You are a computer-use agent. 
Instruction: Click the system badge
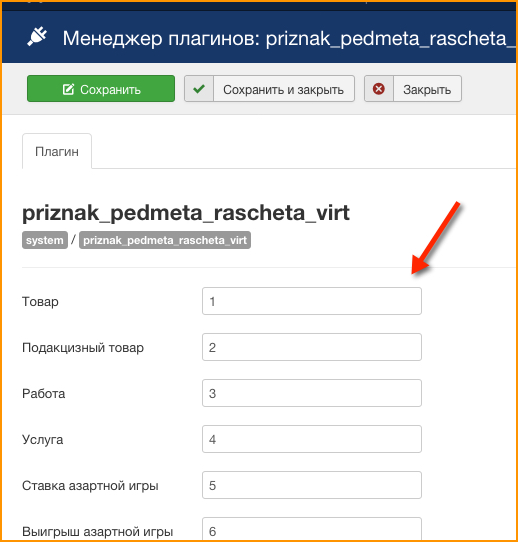pyautogui.click(x=45, y=240)
